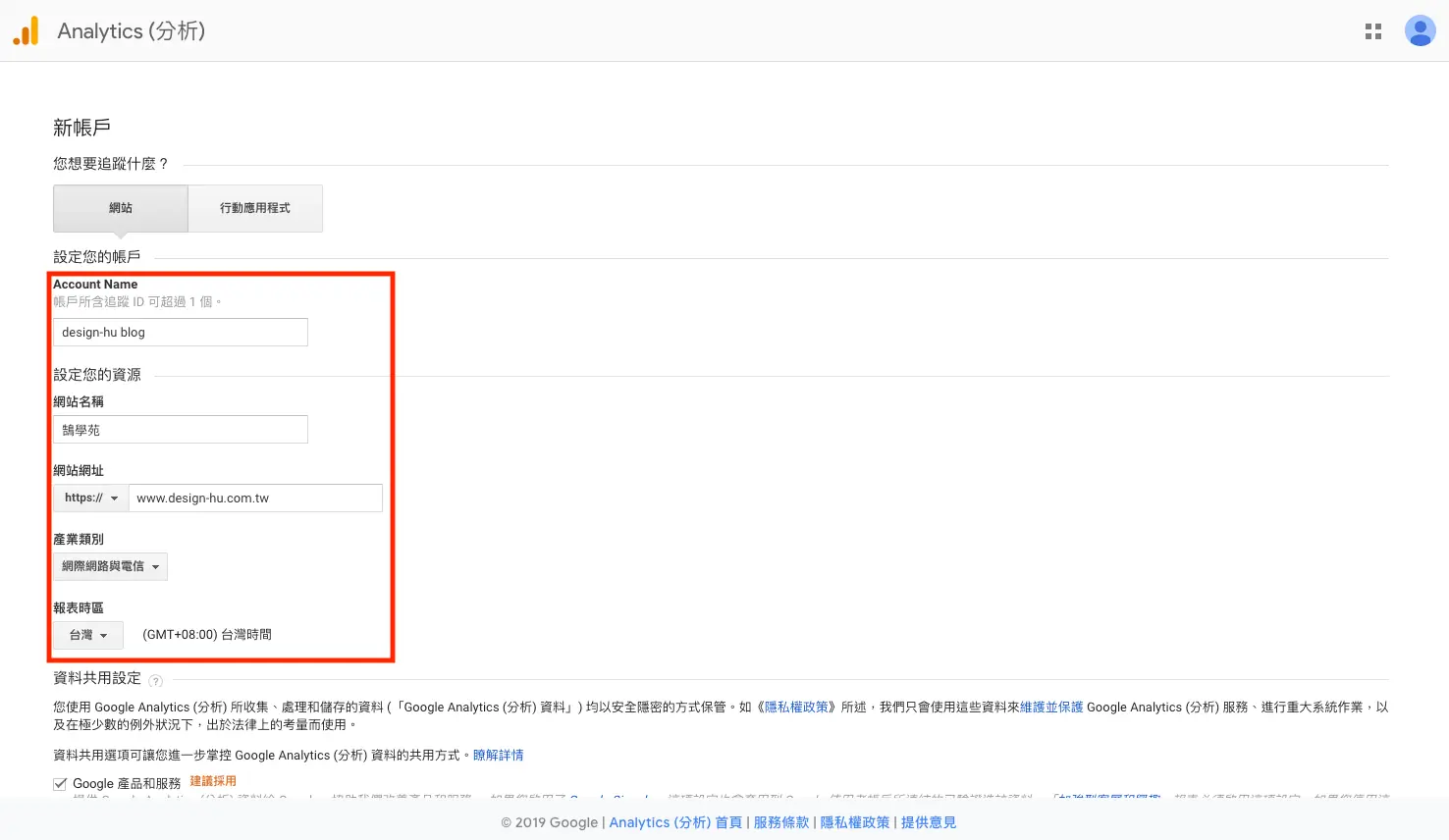Viewport: 1449px width, 840px height.
Task: Click the 新帳戶 page heading
Action: (x=81, y=128)
